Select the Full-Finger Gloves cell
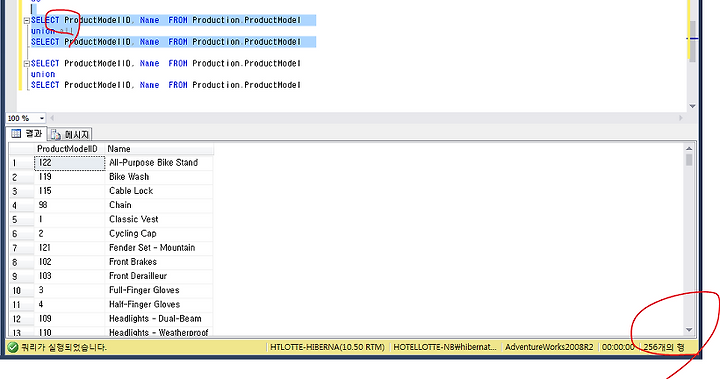 [159, 291]
